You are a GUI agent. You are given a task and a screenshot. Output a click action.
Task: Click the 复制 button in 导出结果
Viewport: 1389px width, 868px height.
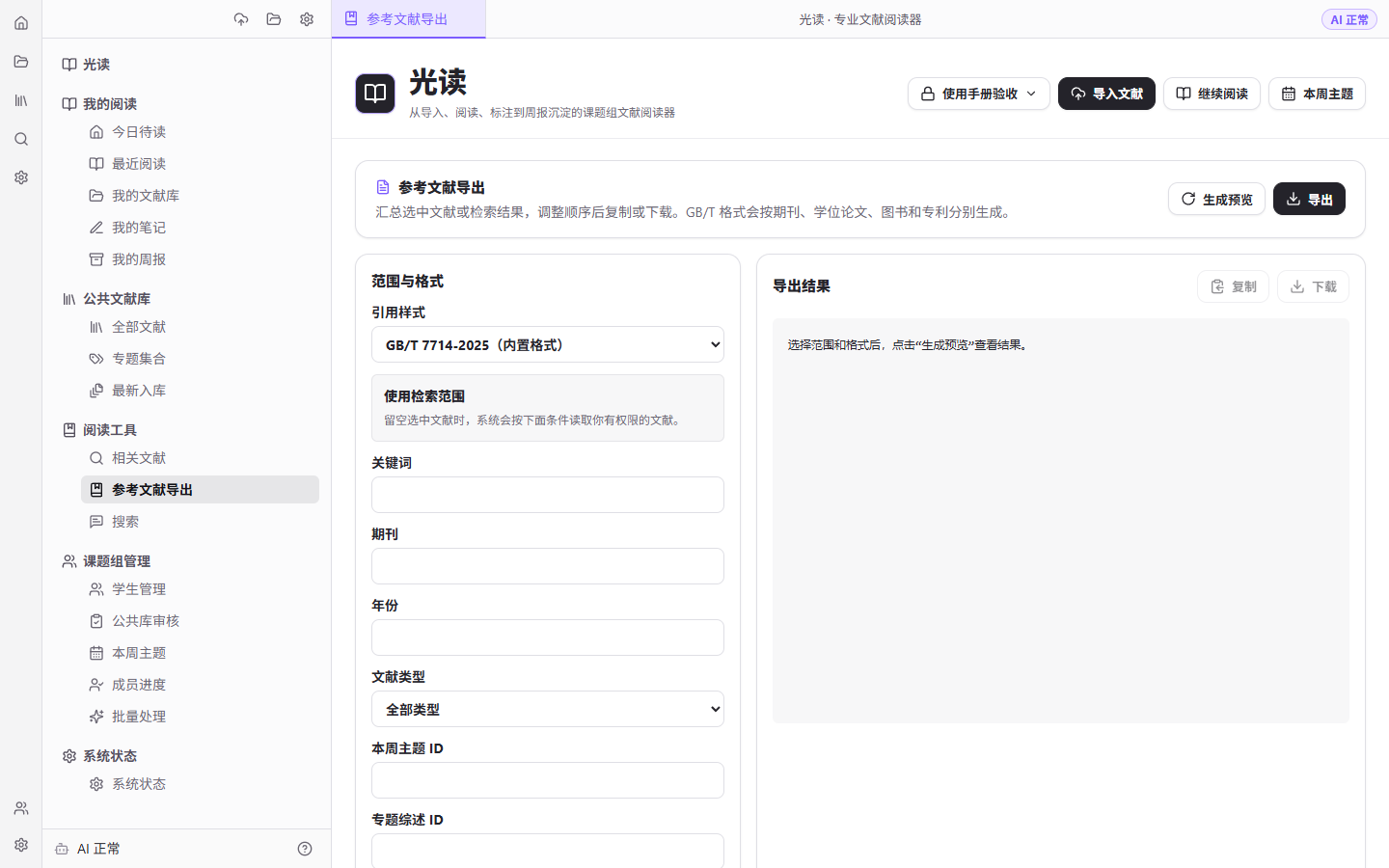[x=1233, y=286]
